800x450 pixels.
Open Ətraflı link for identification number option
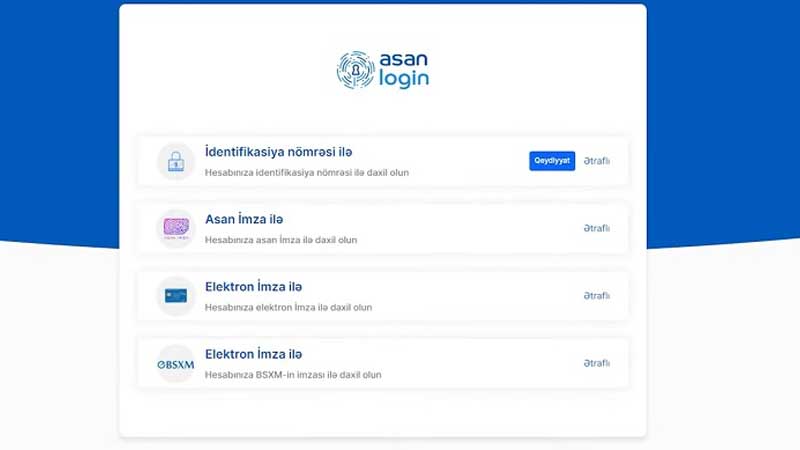coord(596,161)
